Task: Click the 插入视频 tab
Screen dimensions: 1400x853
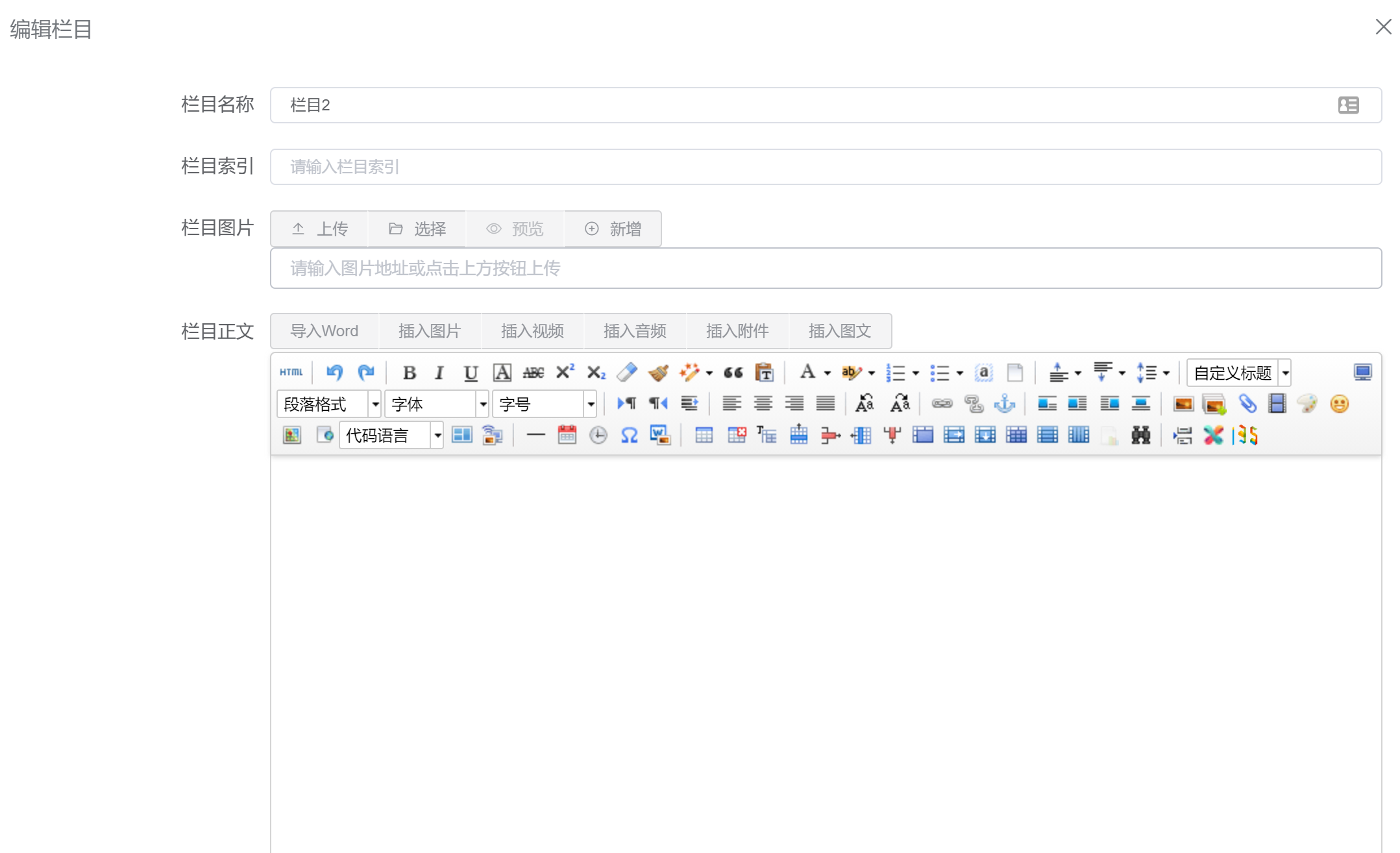Action: coord(532,331)
